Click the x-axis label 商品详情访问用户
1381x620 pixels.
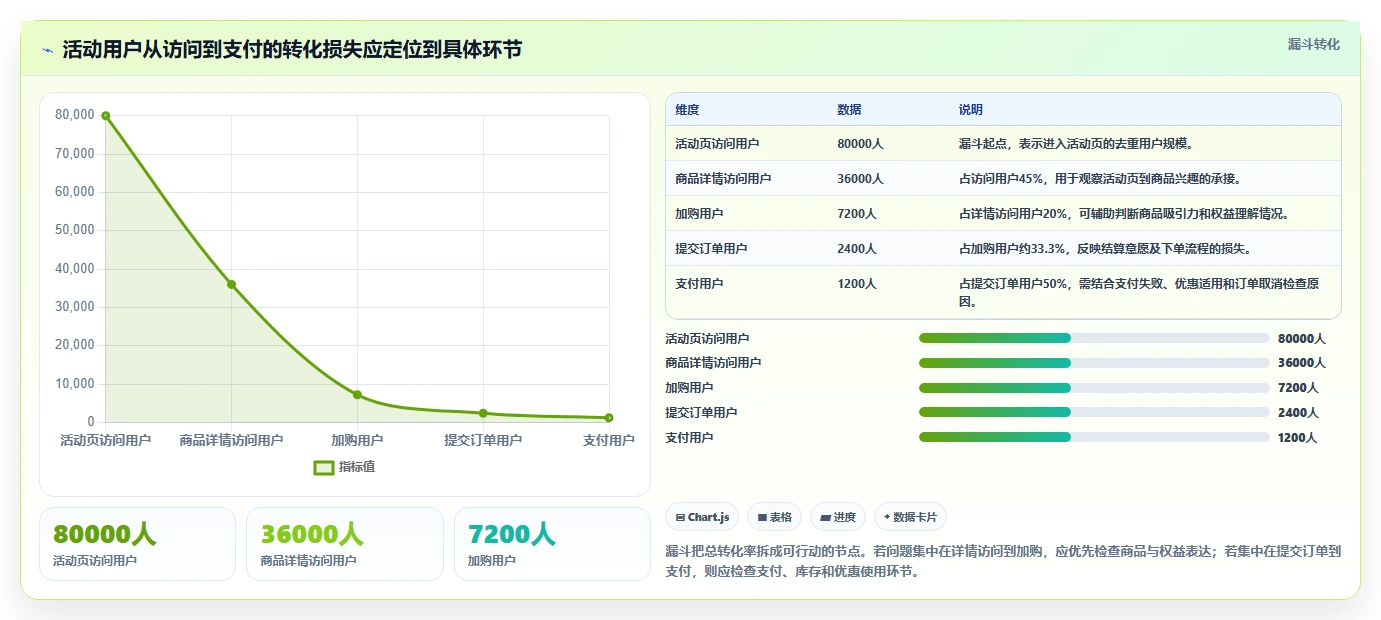pos(231,440)
